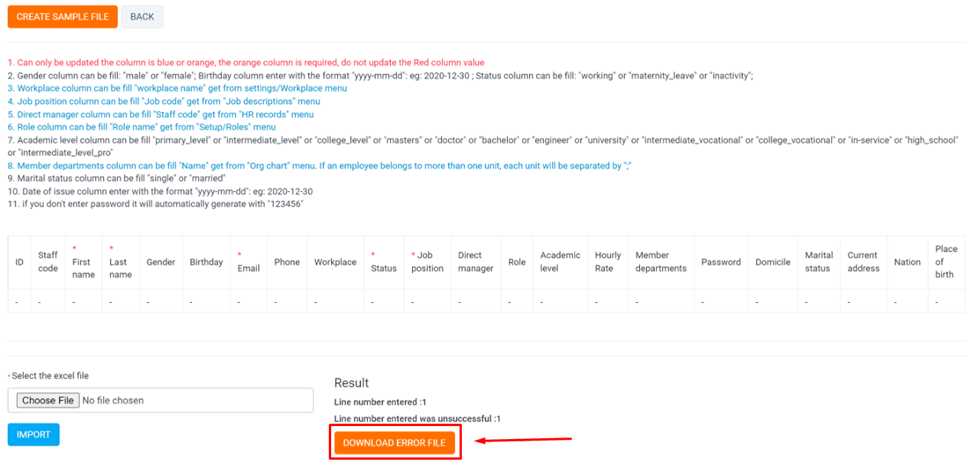This screenshot has width=975, height=462.
Task: Select the Gender column header
Action: (x=160, y=262)
